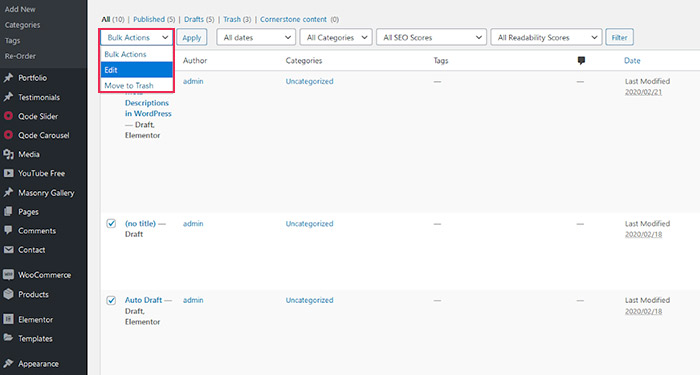The height and width of the screenshot is (375, 700).
Task: Select Edit from the Bulk Actions menu
Action: click(137, 70)
